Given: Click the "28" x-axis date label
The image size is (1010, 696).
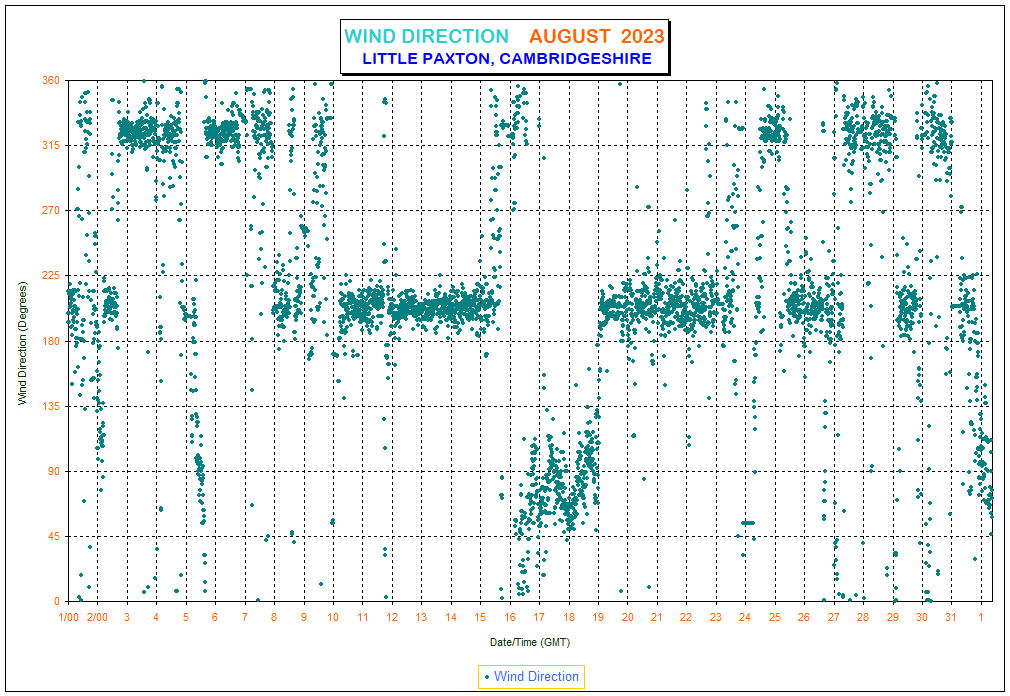Looking at the screenshot, I should [x=863, y=617].
